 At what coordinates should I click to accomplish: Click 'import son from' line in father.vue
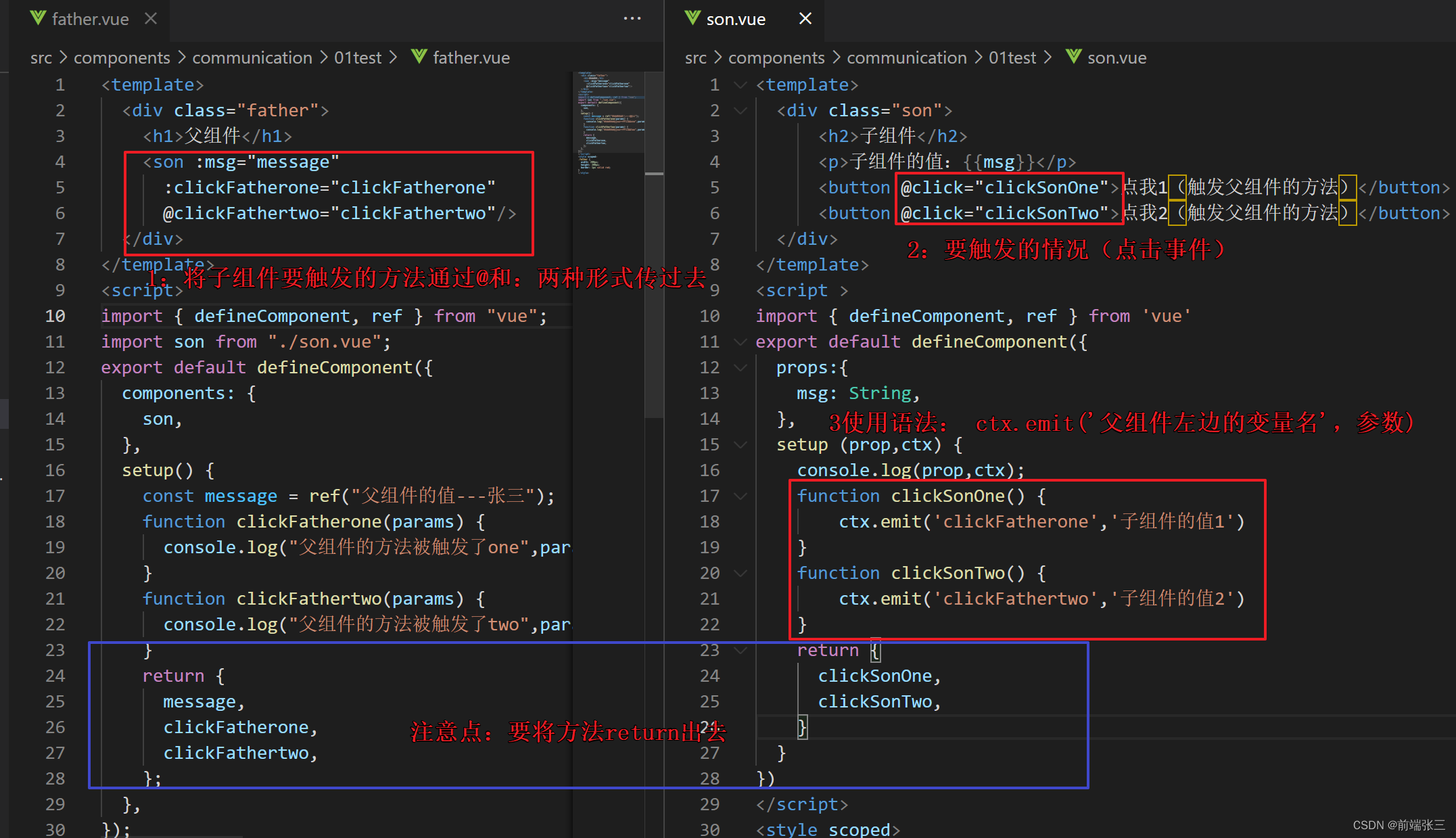point(246,342)
